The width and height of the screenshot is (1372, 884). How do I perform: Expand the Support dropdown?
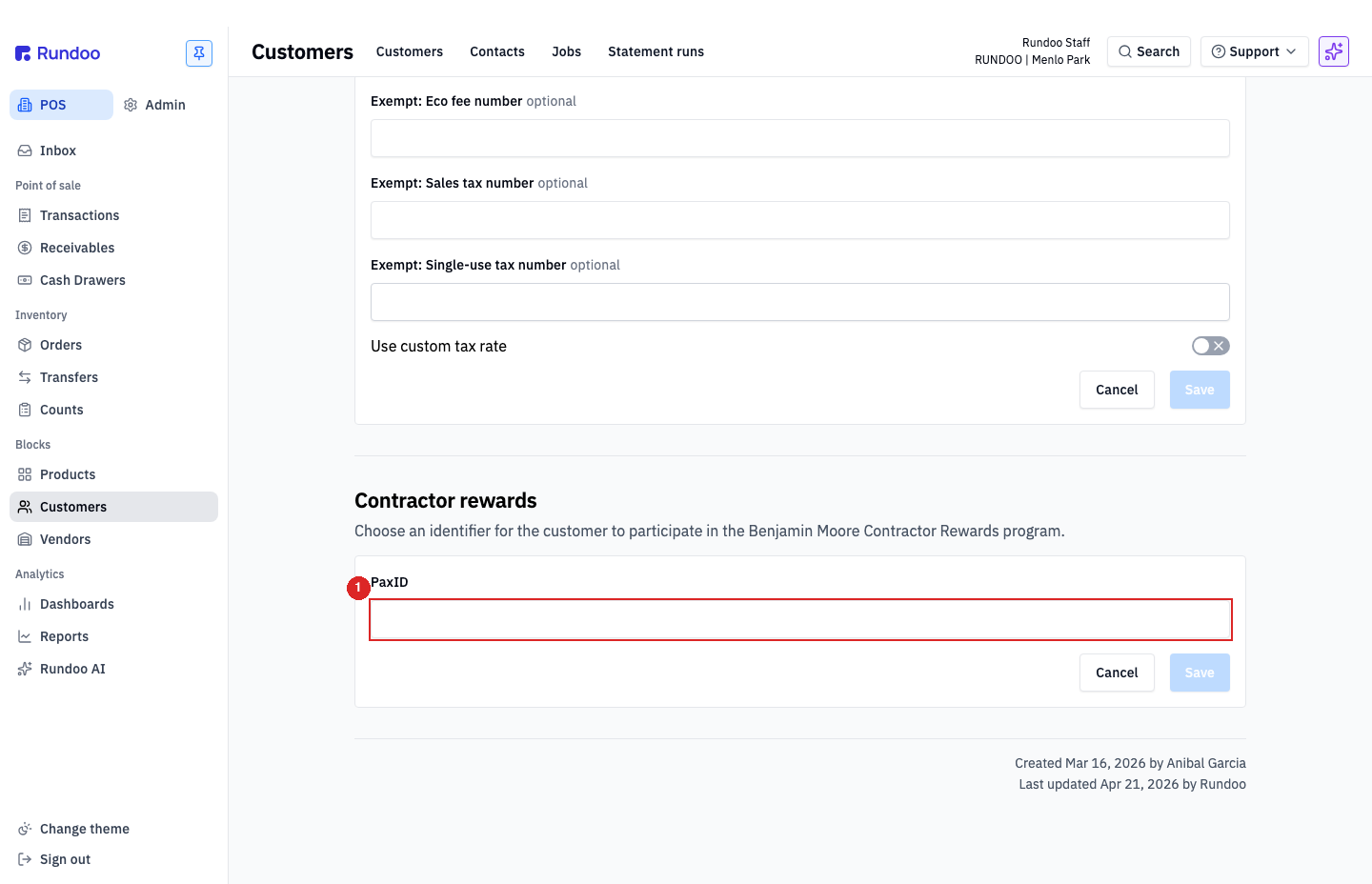coord(1254,51)
